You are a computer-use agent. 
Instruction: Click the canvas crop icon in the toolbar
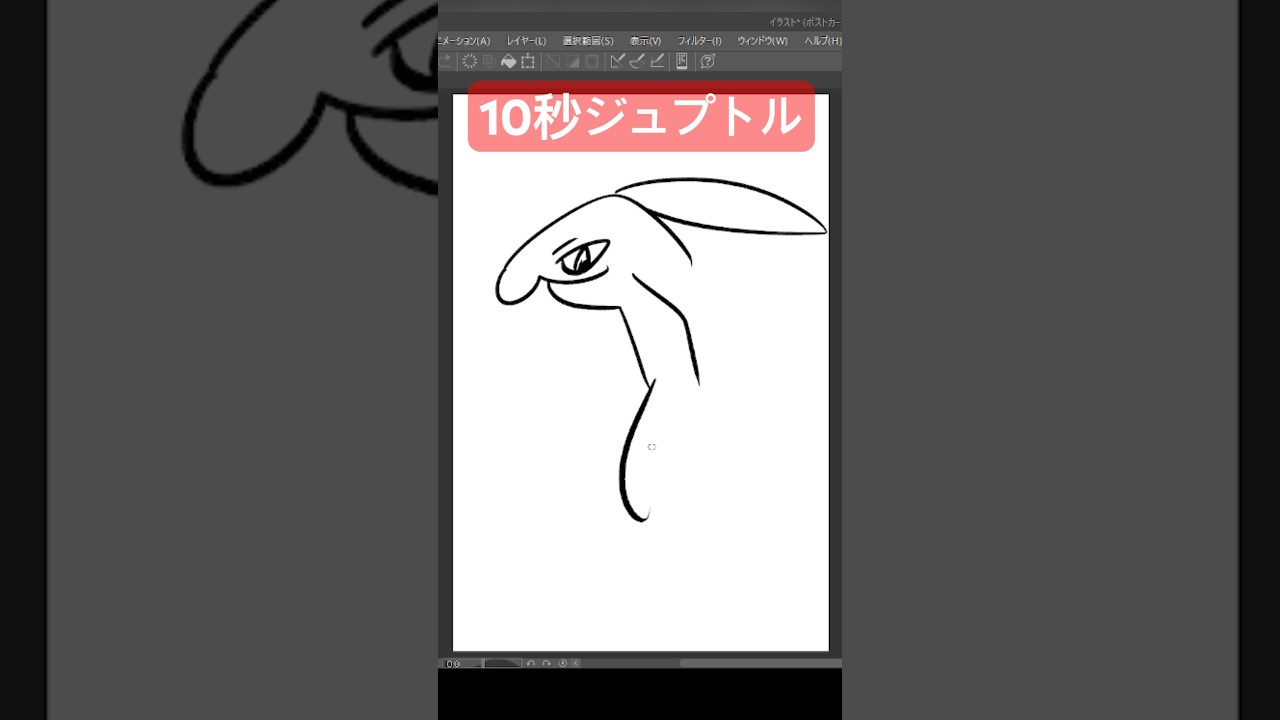(527, 61)
